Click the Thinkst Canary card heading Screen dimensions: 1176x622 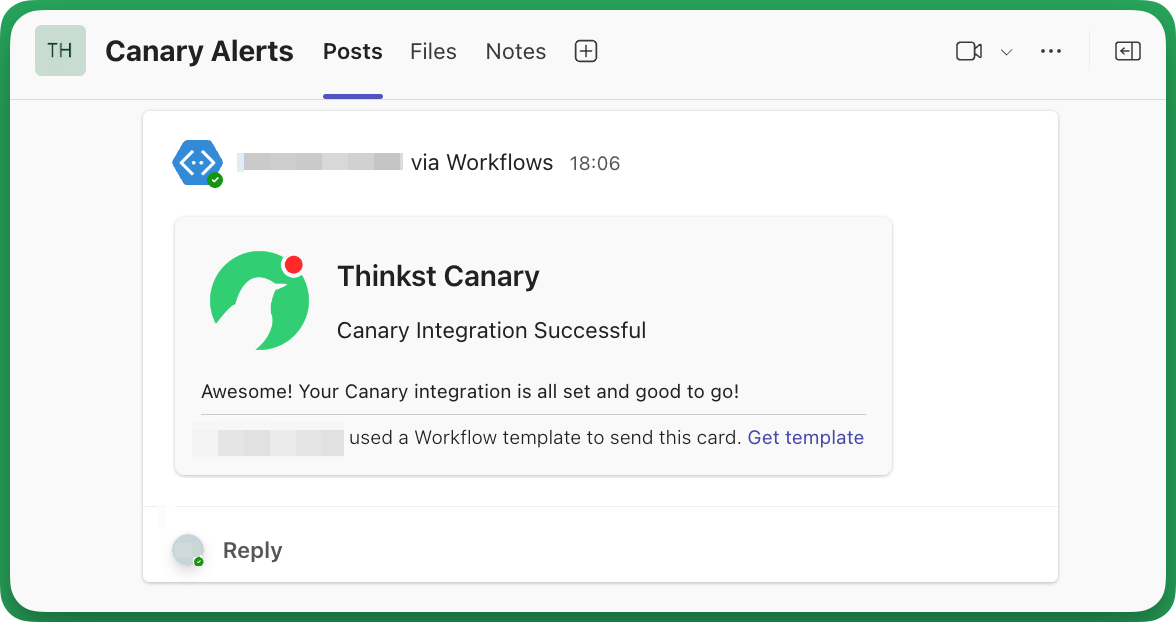(x=438, y=276)
